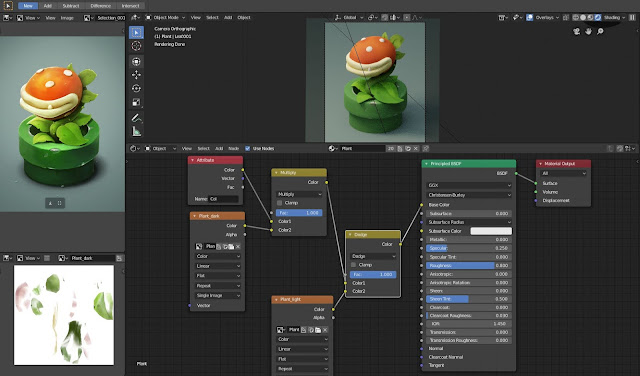Screen dimensions: 640x376
Task: Toggle X-ray display icon
Action: click(x=566, y=18)
